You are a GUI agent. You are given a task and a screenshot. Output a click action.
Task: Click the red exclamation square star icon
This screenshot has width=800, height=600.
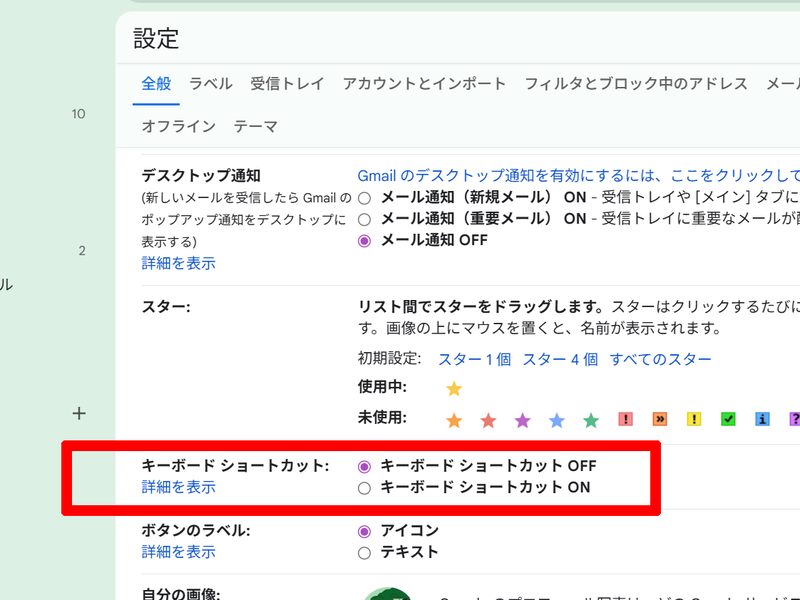click(x=625, y=420)
